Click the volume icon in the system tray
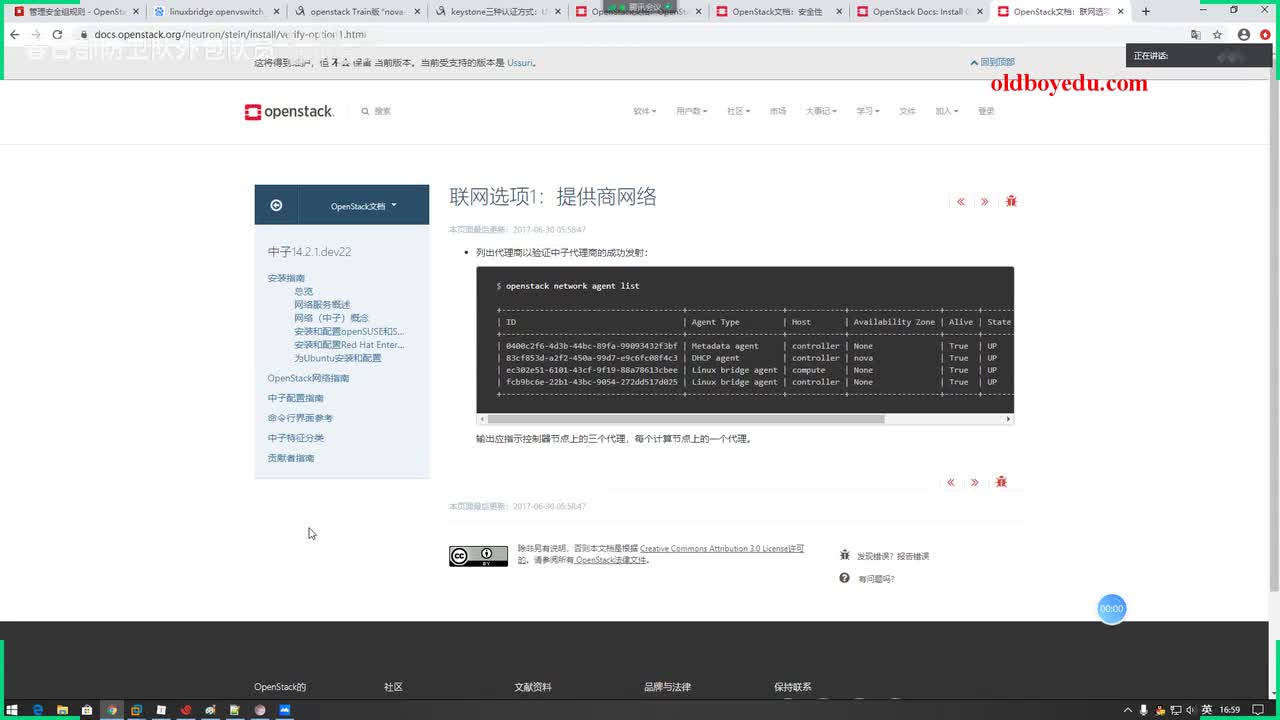Image resolution: width=1280 pixels, height=720 pixels. click(x=1190, y=710)
